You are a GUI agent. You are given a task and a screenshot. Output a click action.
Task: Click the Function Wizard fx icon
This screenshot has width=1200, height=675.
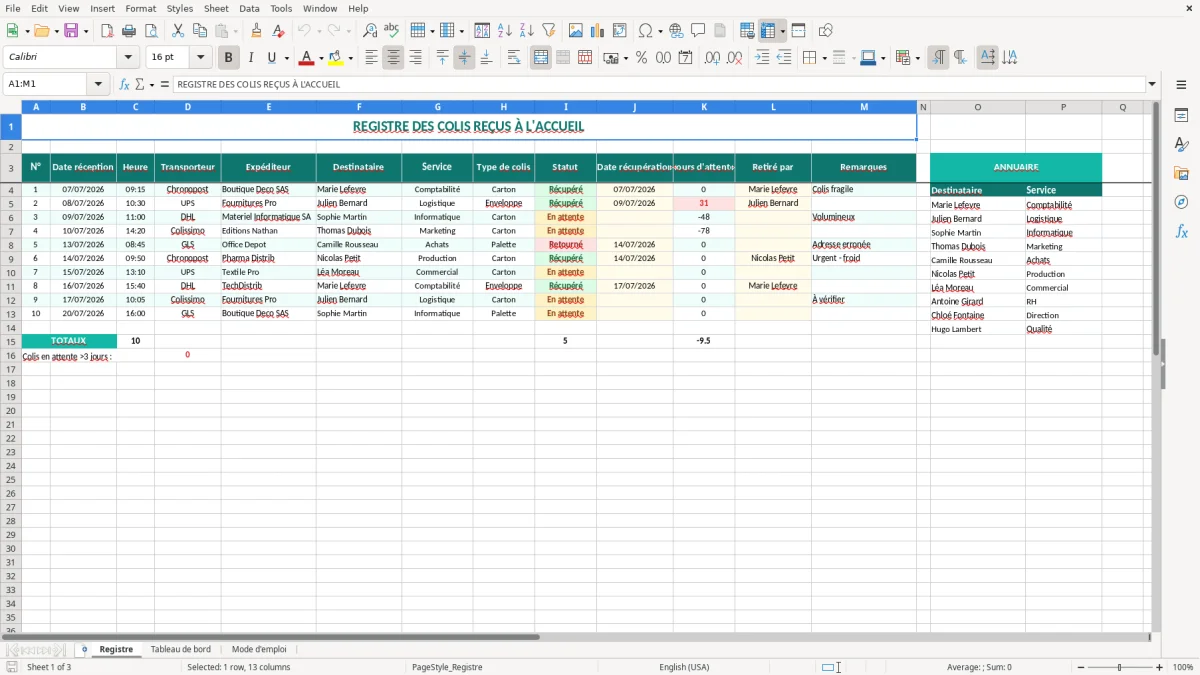point(125,84)
